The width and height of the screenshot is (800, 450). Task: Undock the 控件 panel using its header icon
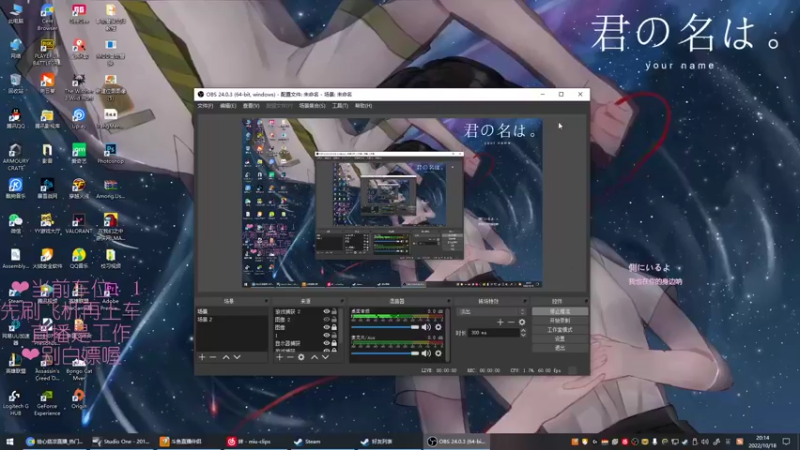(x=586, y=302)
